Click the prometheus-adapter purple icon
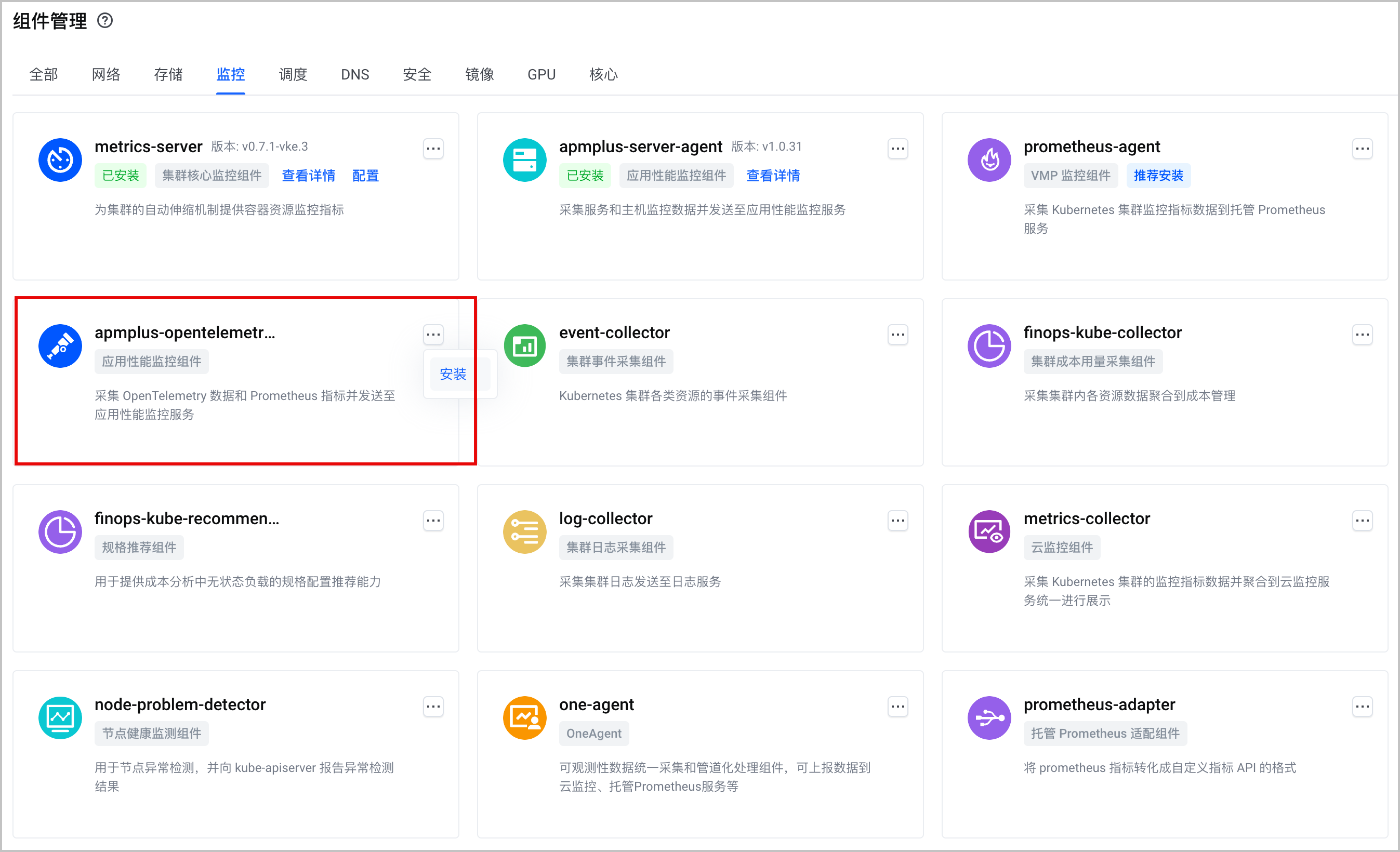Viewport: 1400px width, 852px height. (989, 718)
